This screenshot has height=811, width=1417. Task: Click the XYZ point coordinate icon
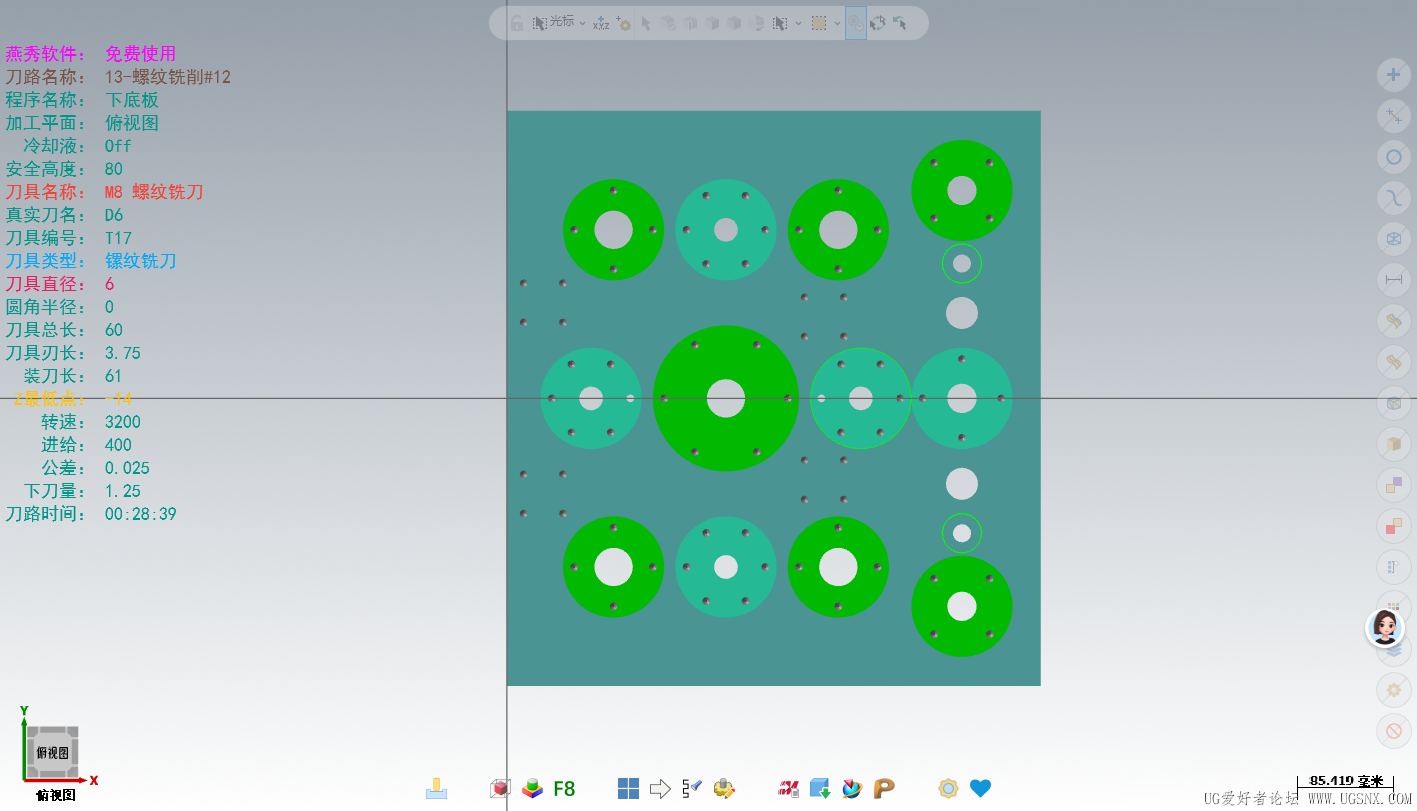click(601, 23)
